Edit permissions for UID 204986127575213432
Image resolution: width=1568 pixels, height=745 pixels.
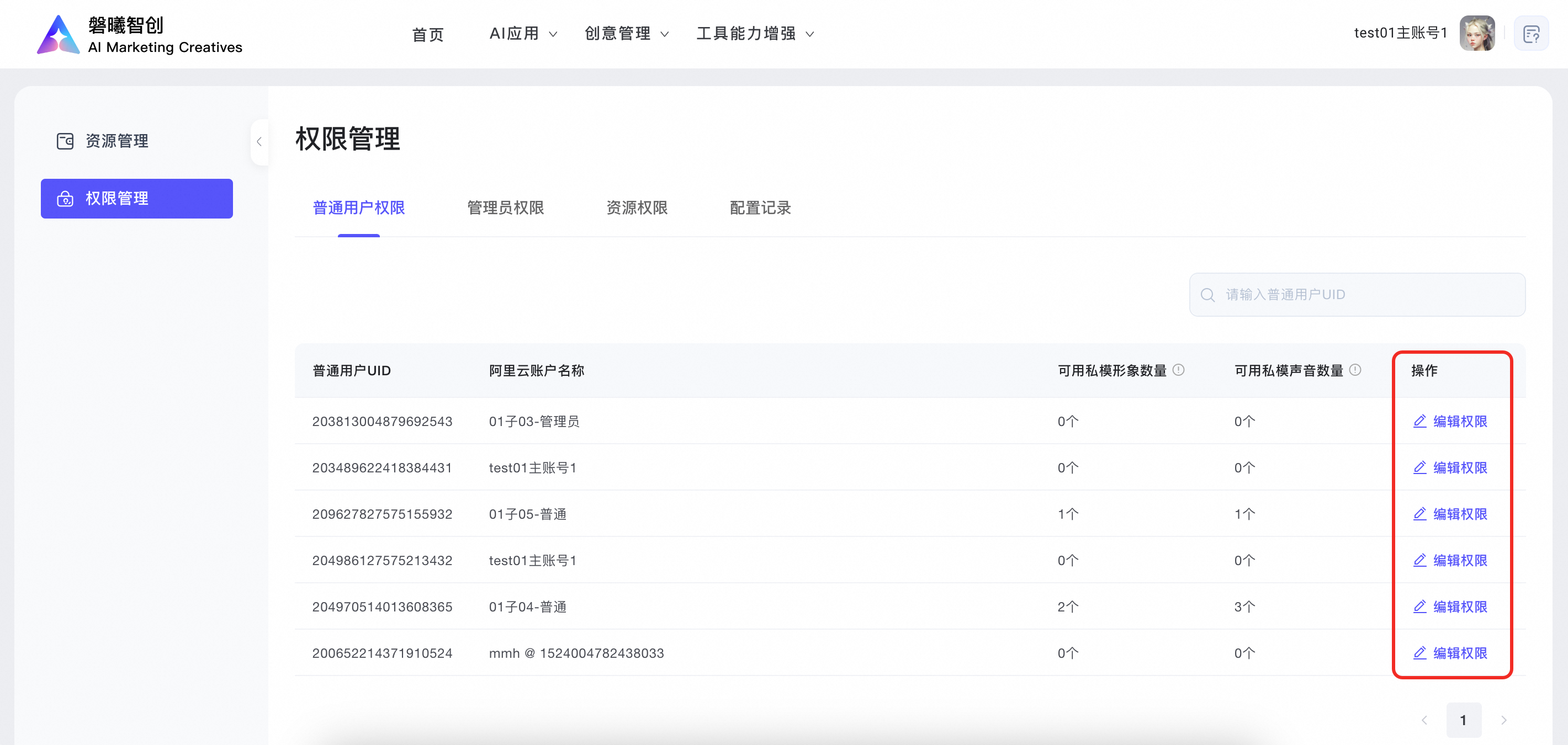click(x=1449, y=560)
